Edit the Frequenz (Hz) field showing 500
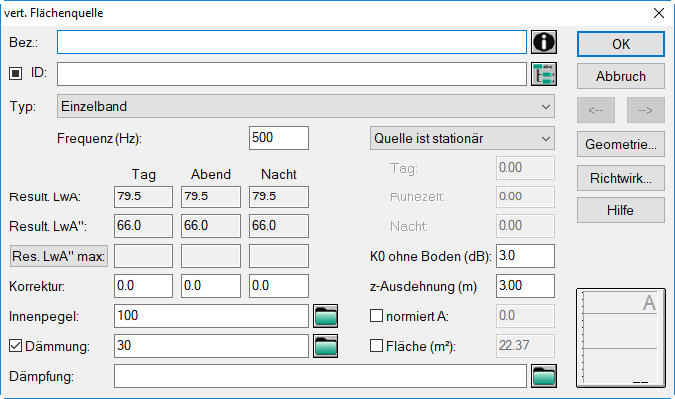675x399 pixels. coord(279,138)
